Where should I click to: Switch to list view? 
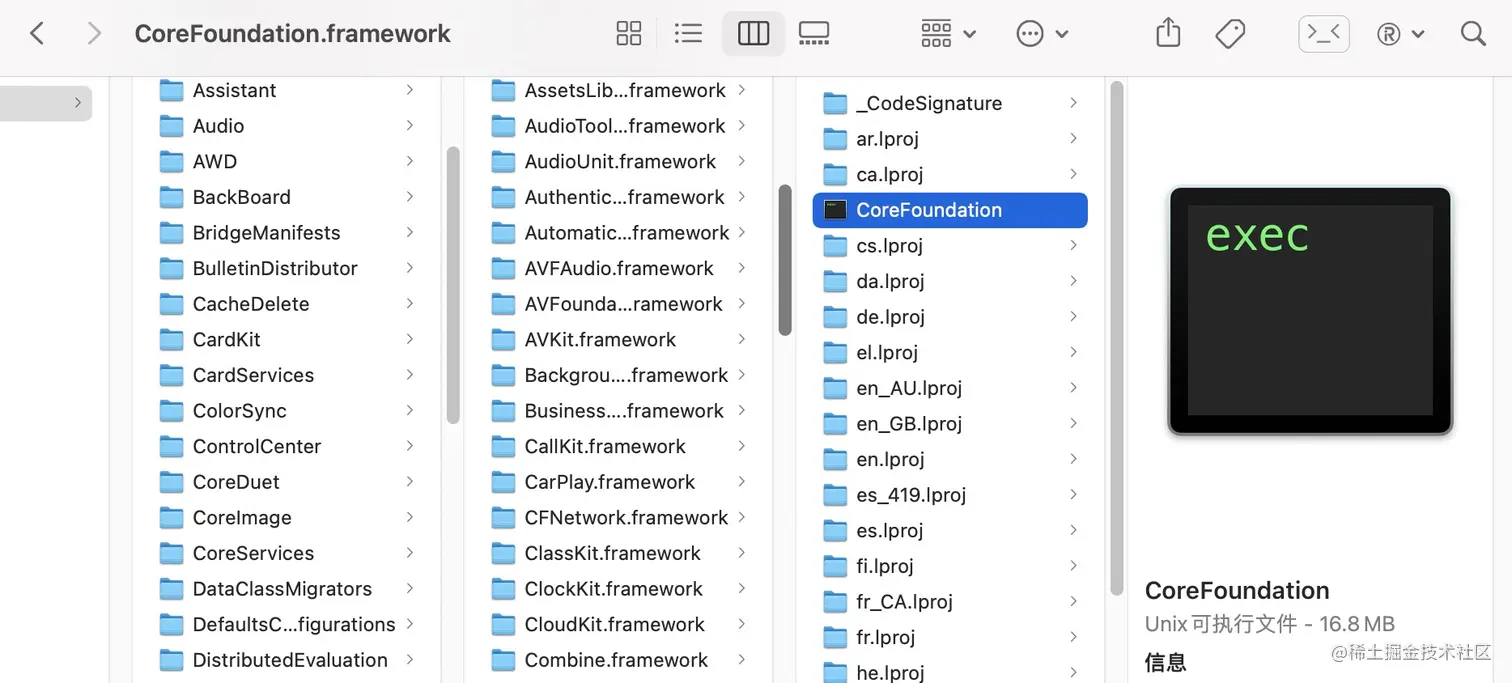click(x=688, y=34)
